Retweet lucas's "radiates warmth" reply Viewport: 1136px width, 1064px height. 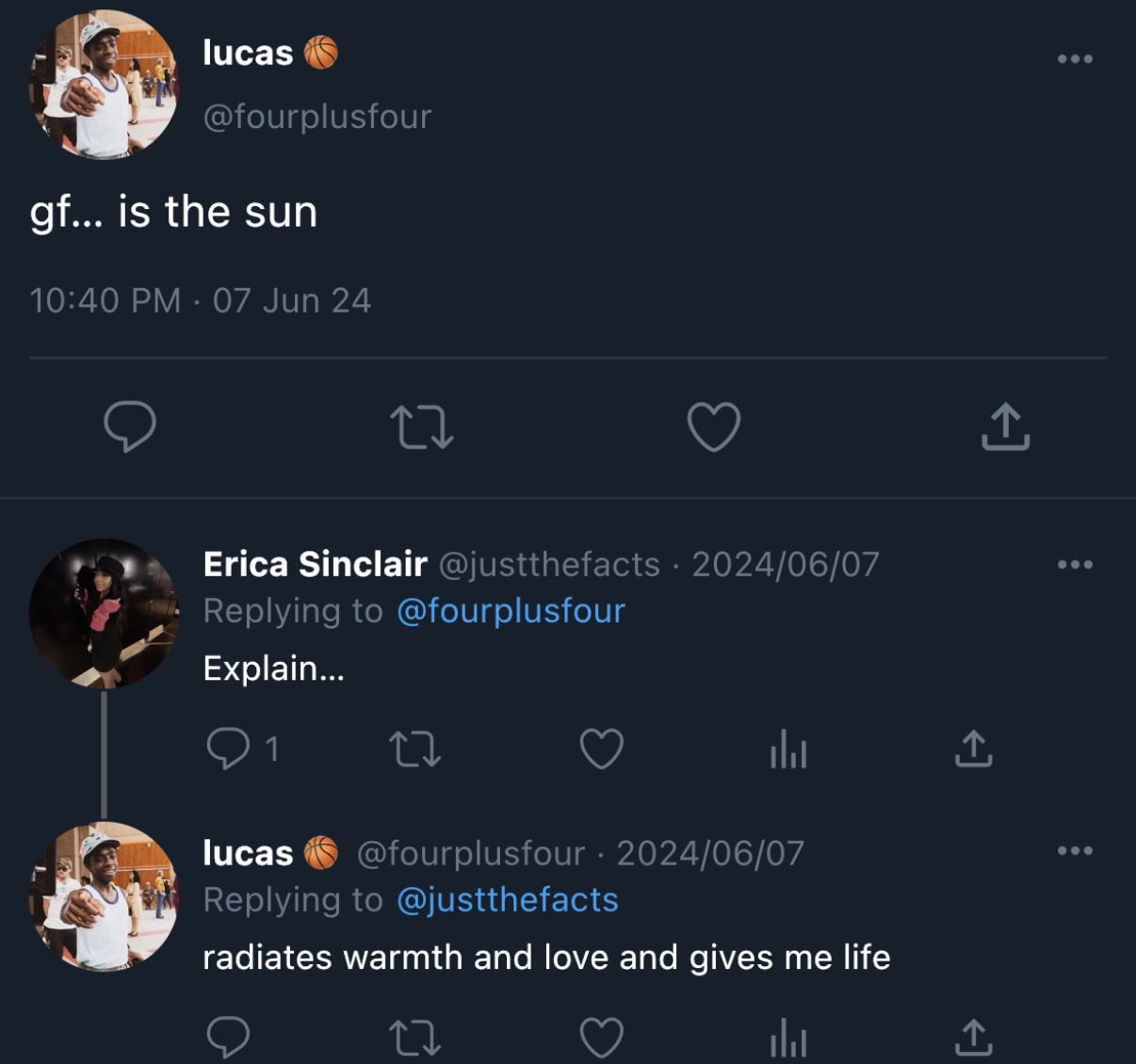point(414,1038)
